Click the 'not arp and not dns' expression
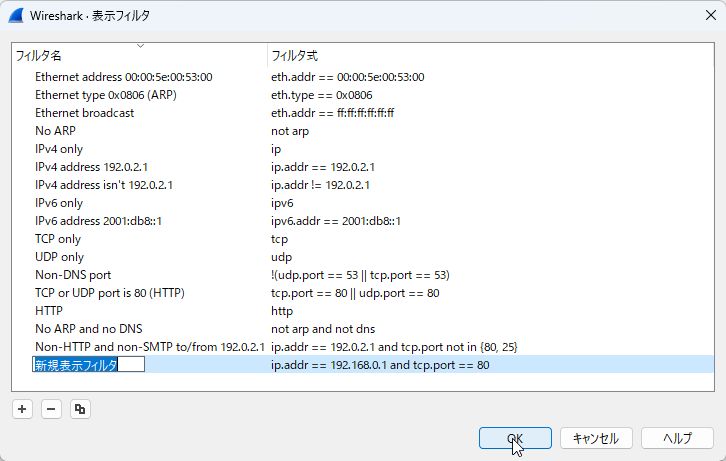 [323, 329]
